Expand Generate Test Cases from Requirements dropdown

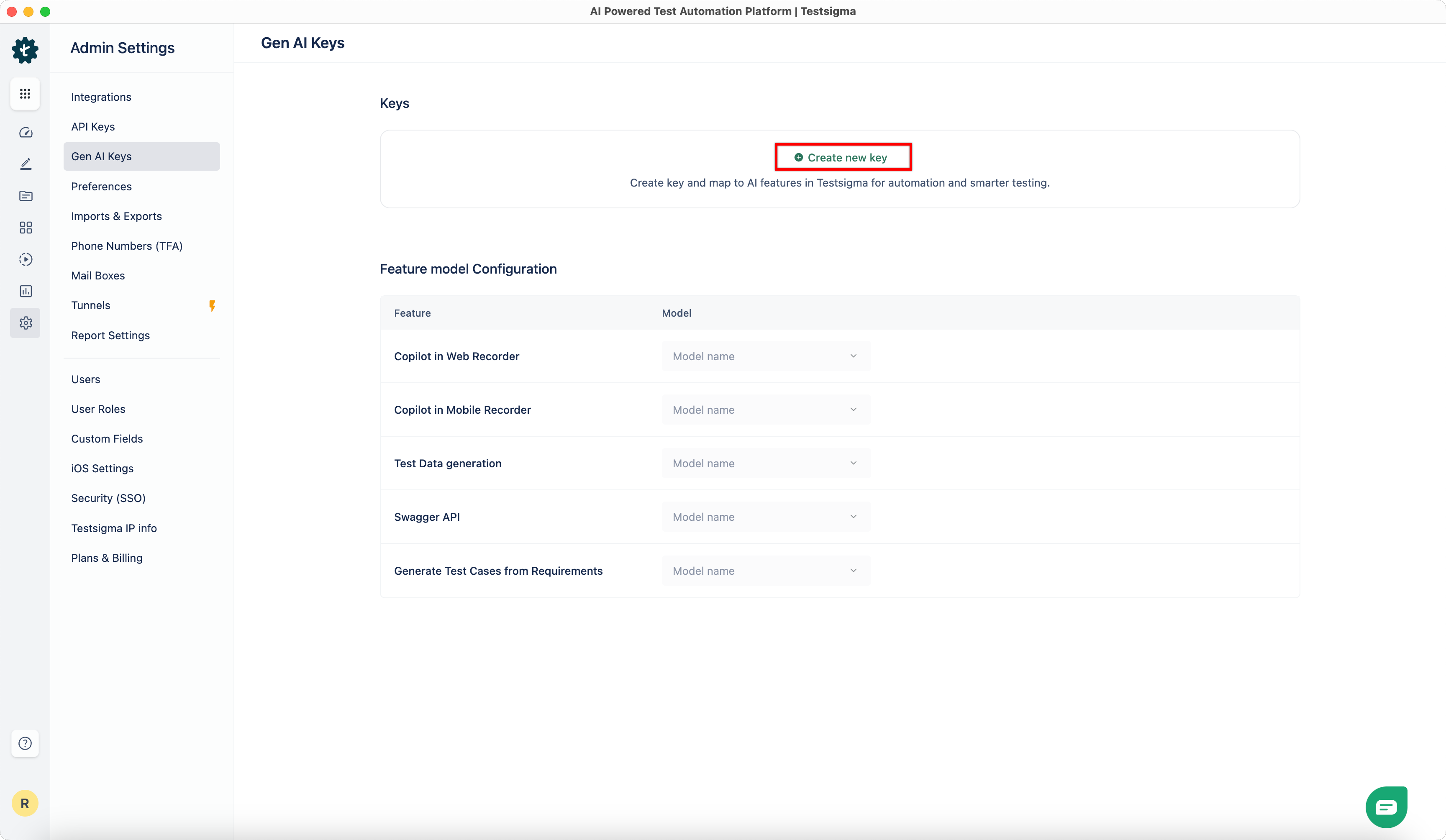pyautogui.click(x=765, y=571)
